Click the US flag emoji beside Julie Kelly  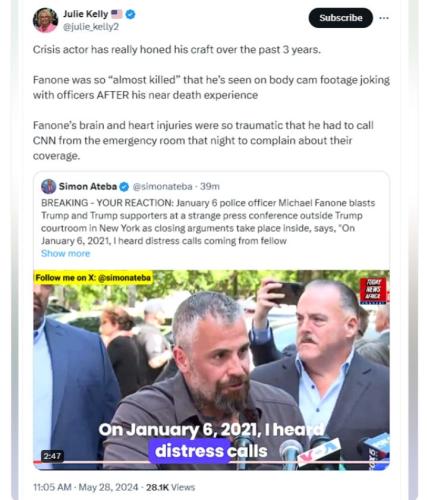point(116,14)
